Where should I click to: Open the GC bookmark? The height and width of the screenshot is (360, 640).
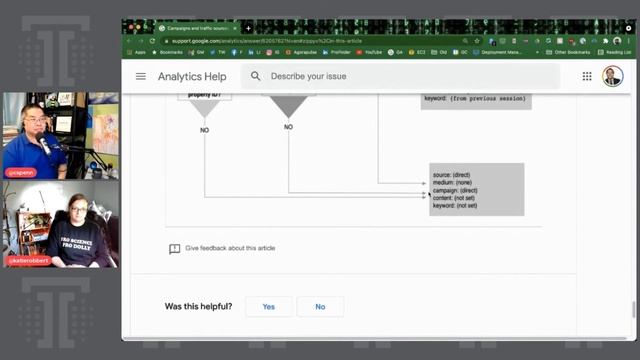point(460,52)
